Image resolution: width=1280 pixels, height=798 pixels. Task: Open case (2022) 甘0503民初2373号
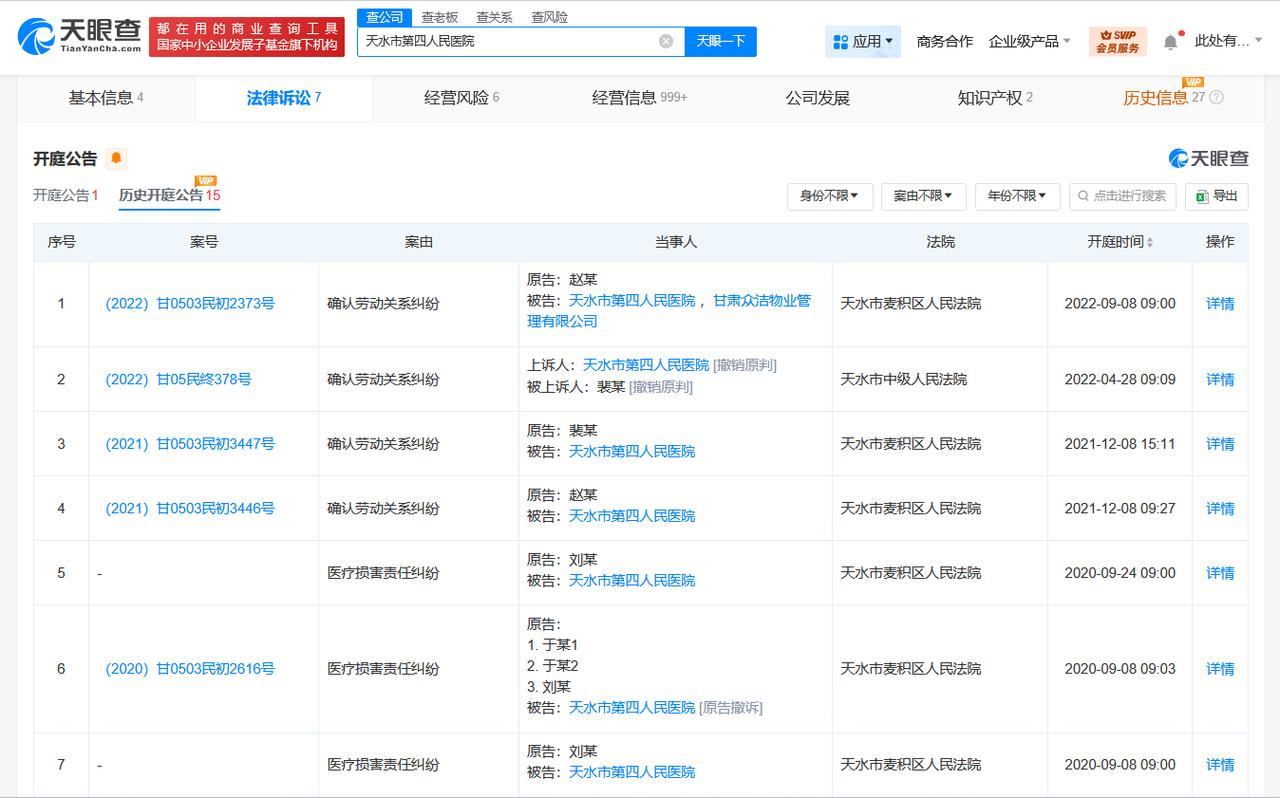[x=190, y=303]
